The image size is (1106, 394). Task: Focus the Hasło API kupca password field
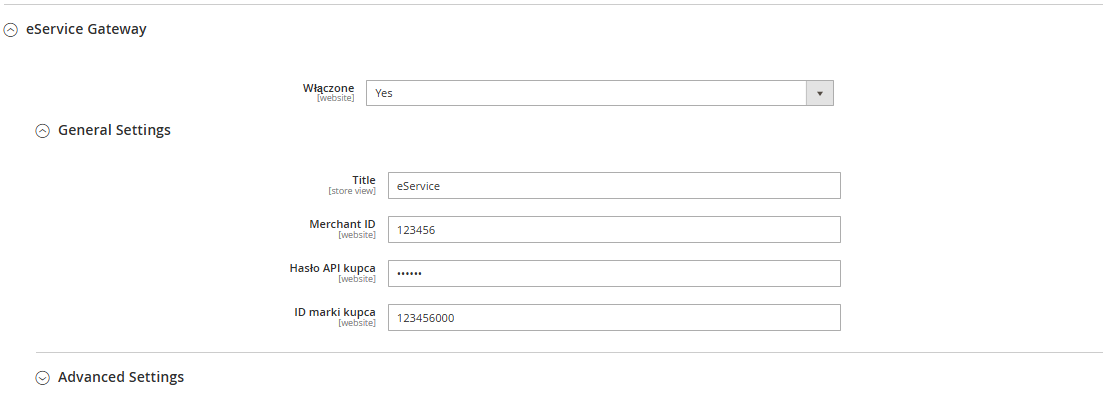[614, 273]
